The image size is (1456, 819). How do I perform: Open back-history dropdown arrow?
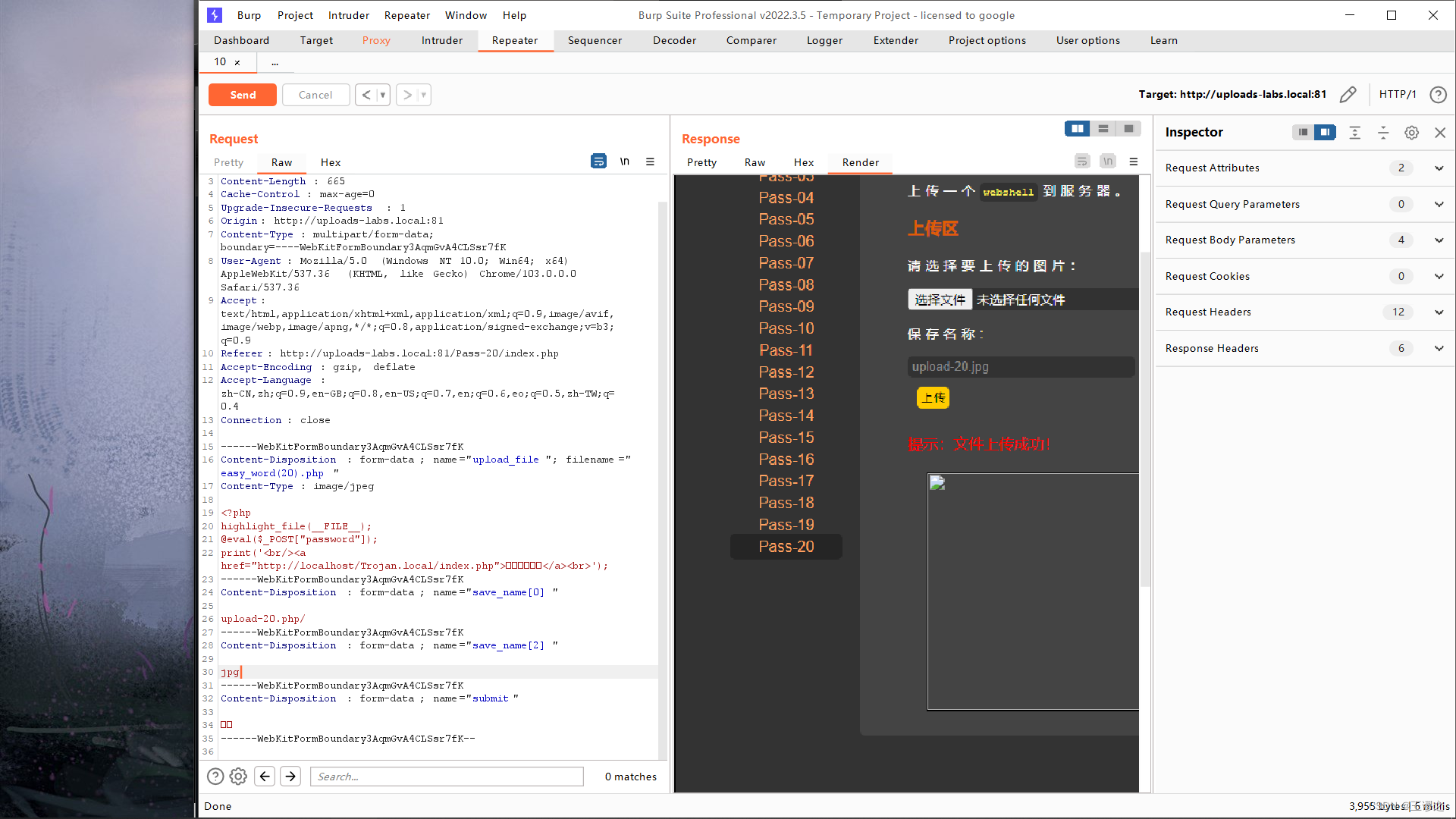(x=383, y=95)
